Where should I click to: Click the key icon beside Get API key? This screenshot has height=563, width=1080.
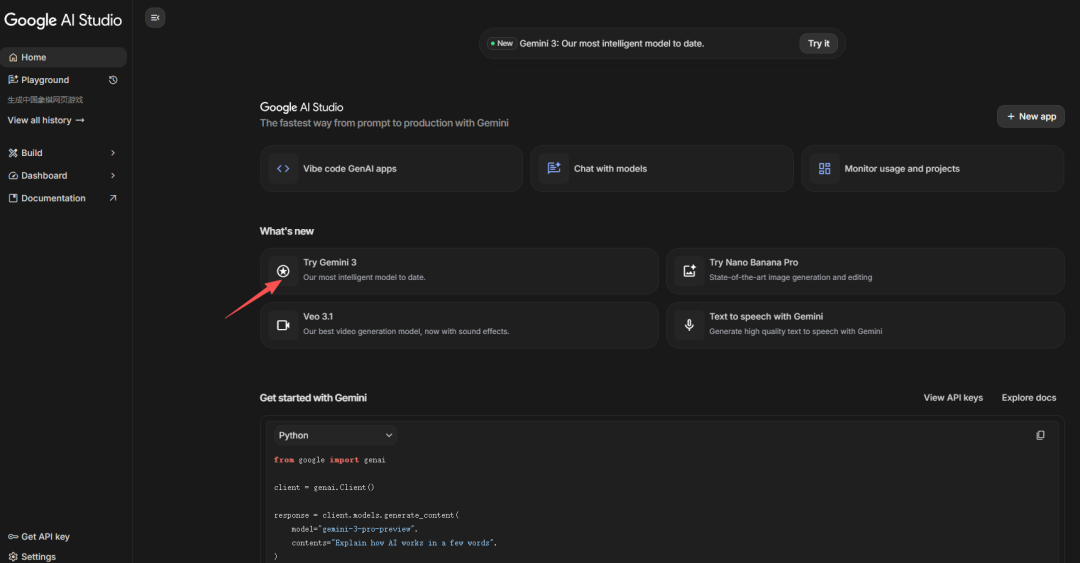point(13,537)
